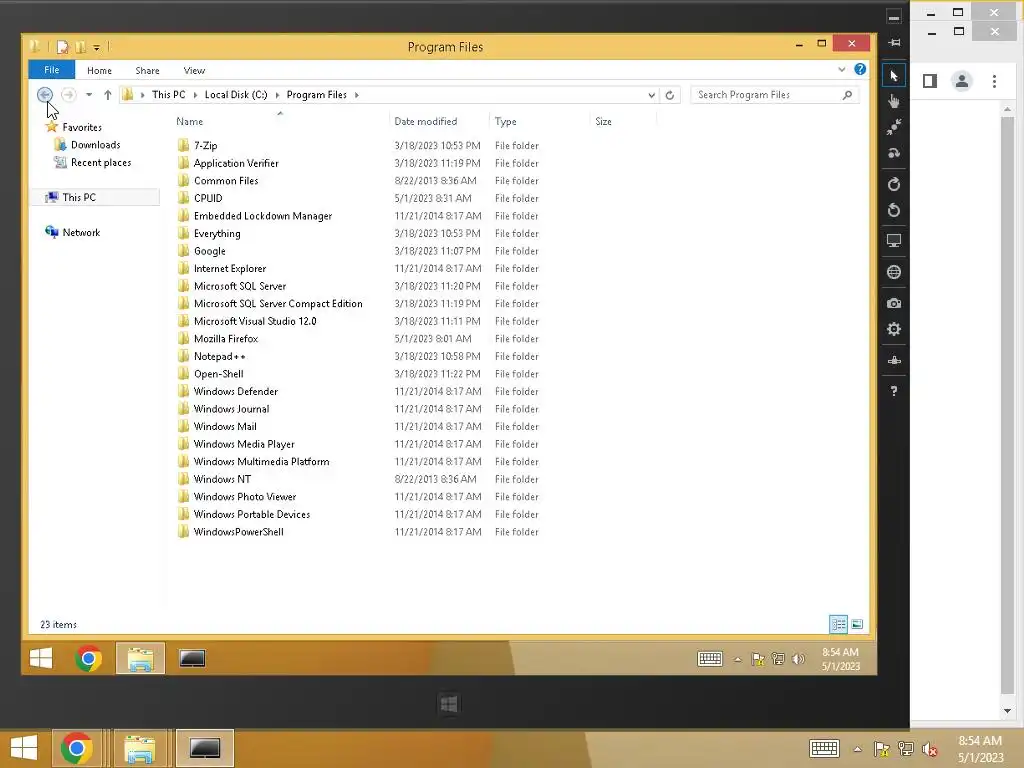Click the Back navigation arrow in Explorer

(44, 95)
